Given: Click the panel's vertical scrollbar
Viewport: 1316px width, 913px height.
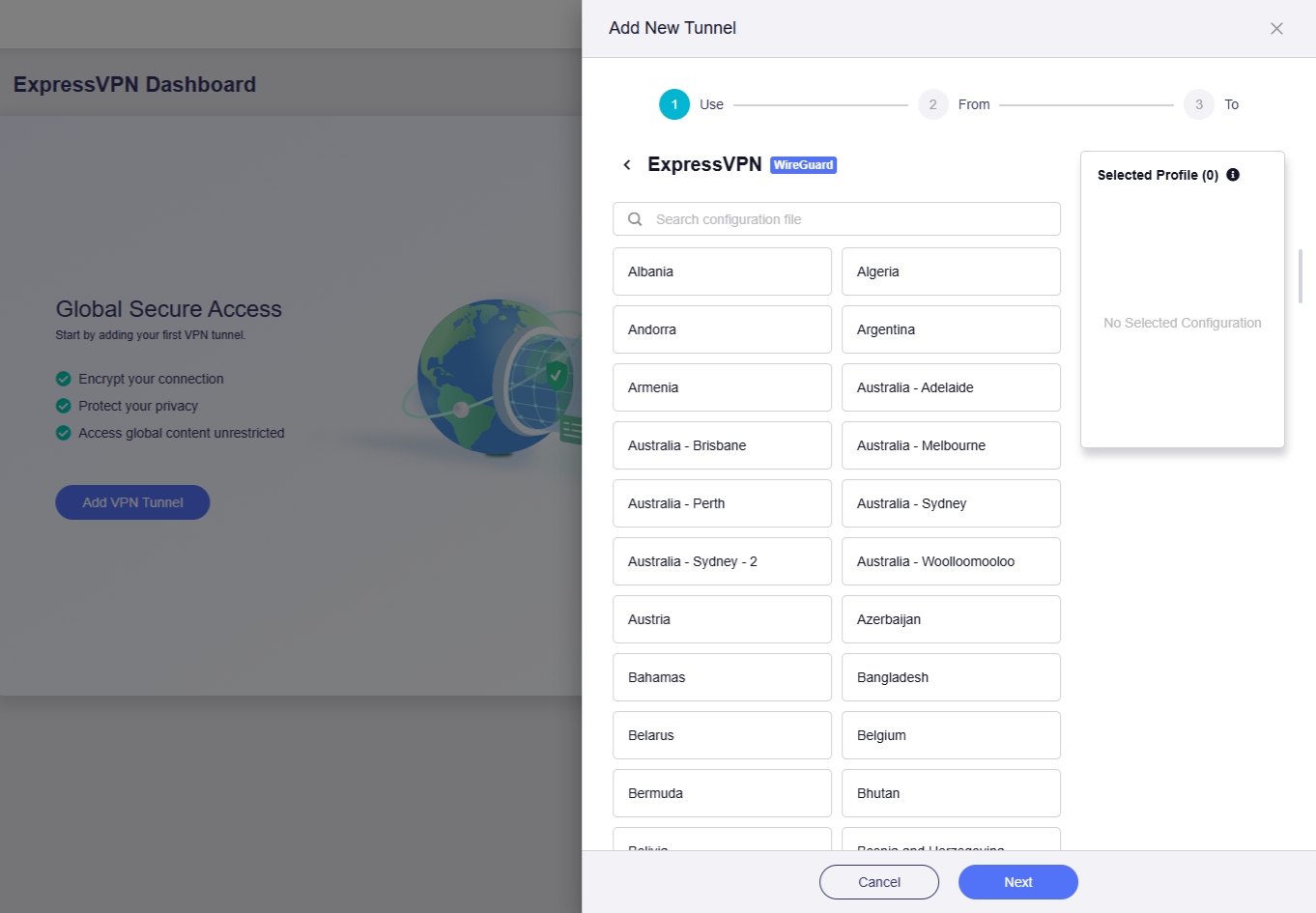Looking at the screenshot, I should click(1301, 276).
